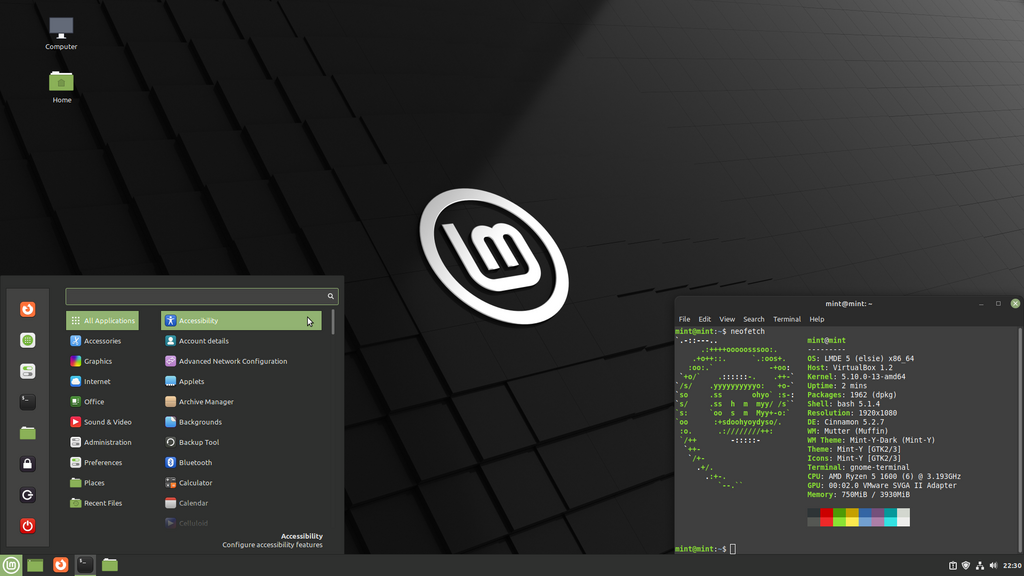Launch Backup Tool from the application list
1024x576 pixels.
(241, 442)
